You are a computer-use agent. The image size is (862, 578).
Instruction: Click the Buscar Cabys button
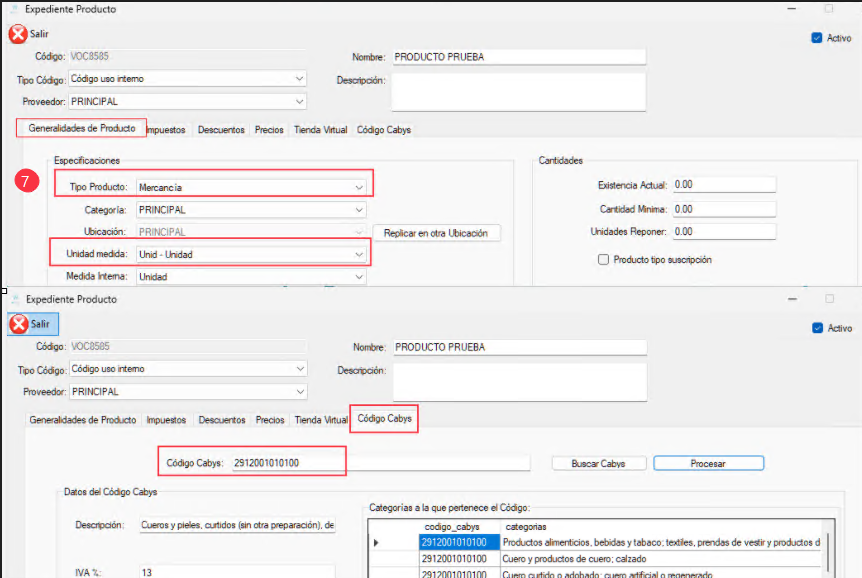[x=598, y=464]
